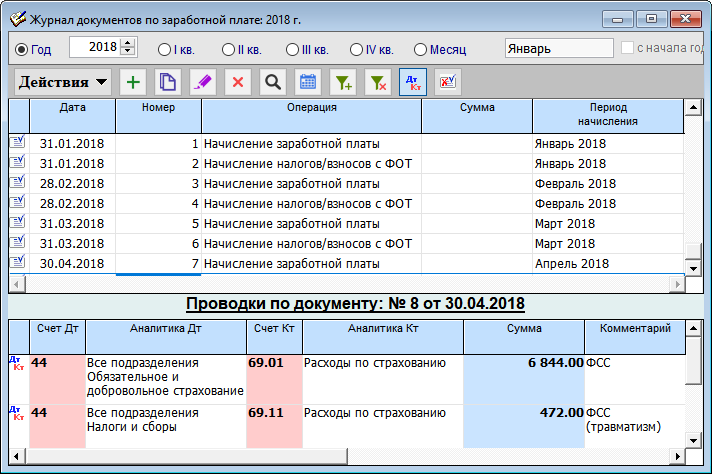This screenshot has height=474, width=712.
Task: Click the document icon of row number 5
Action: tap(18, 222)
